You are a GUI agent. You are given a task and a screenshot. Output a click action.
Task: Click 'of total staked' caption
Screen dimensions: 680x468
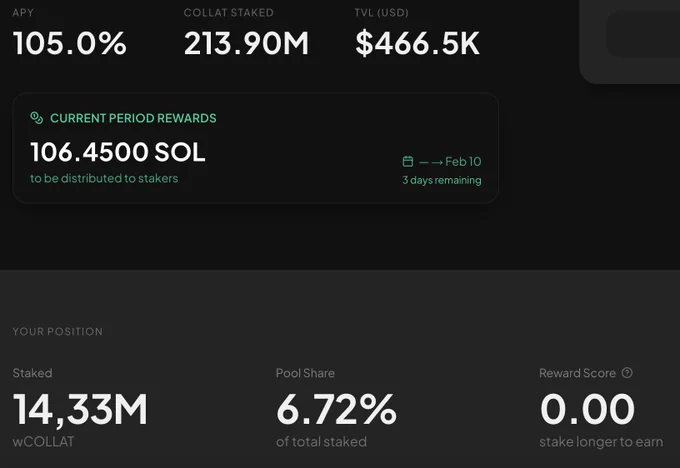click(321, 442)
